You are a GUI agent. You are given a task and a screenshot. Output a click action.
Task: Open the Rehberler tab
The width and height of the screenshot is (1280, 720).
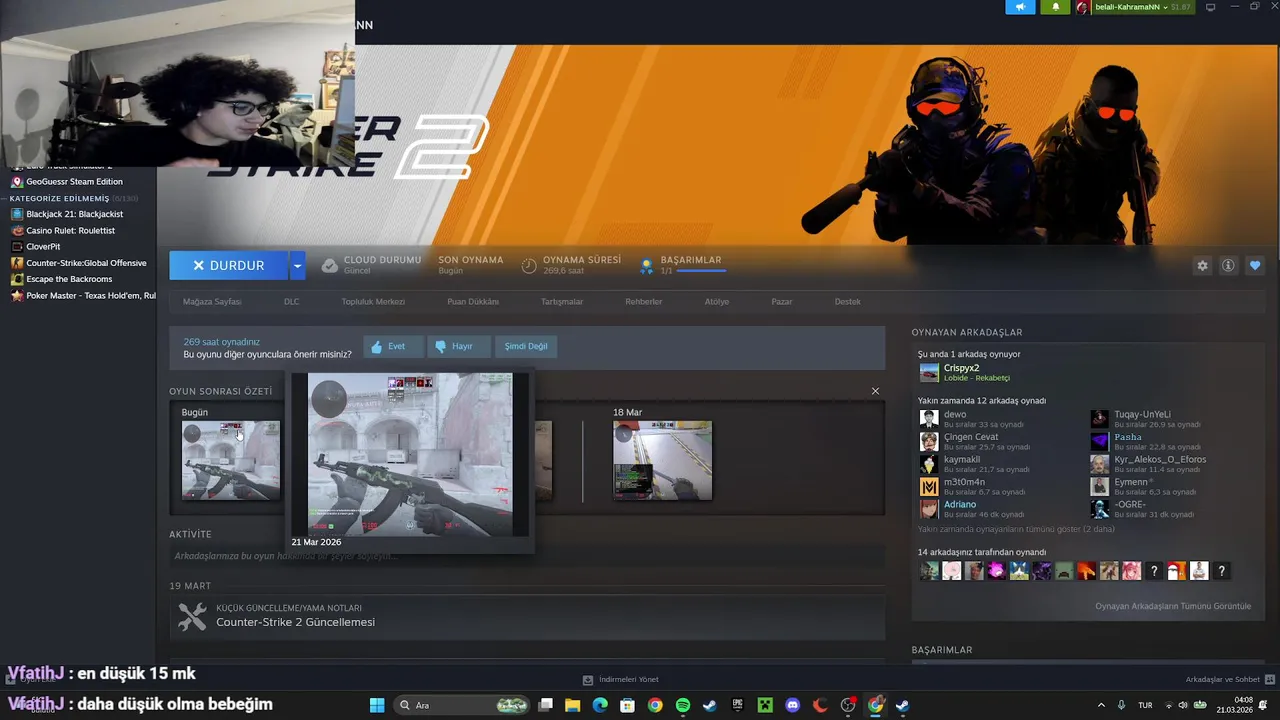tap(644, 301)
